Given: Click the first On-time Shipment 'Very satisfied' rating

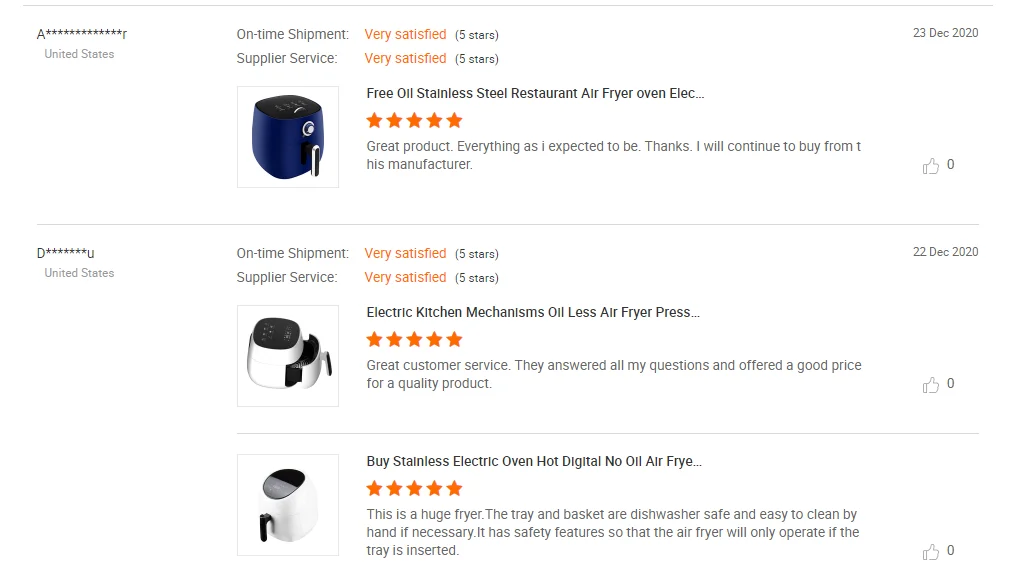Looking at the screenshot, I should click(x=405, y=34).
